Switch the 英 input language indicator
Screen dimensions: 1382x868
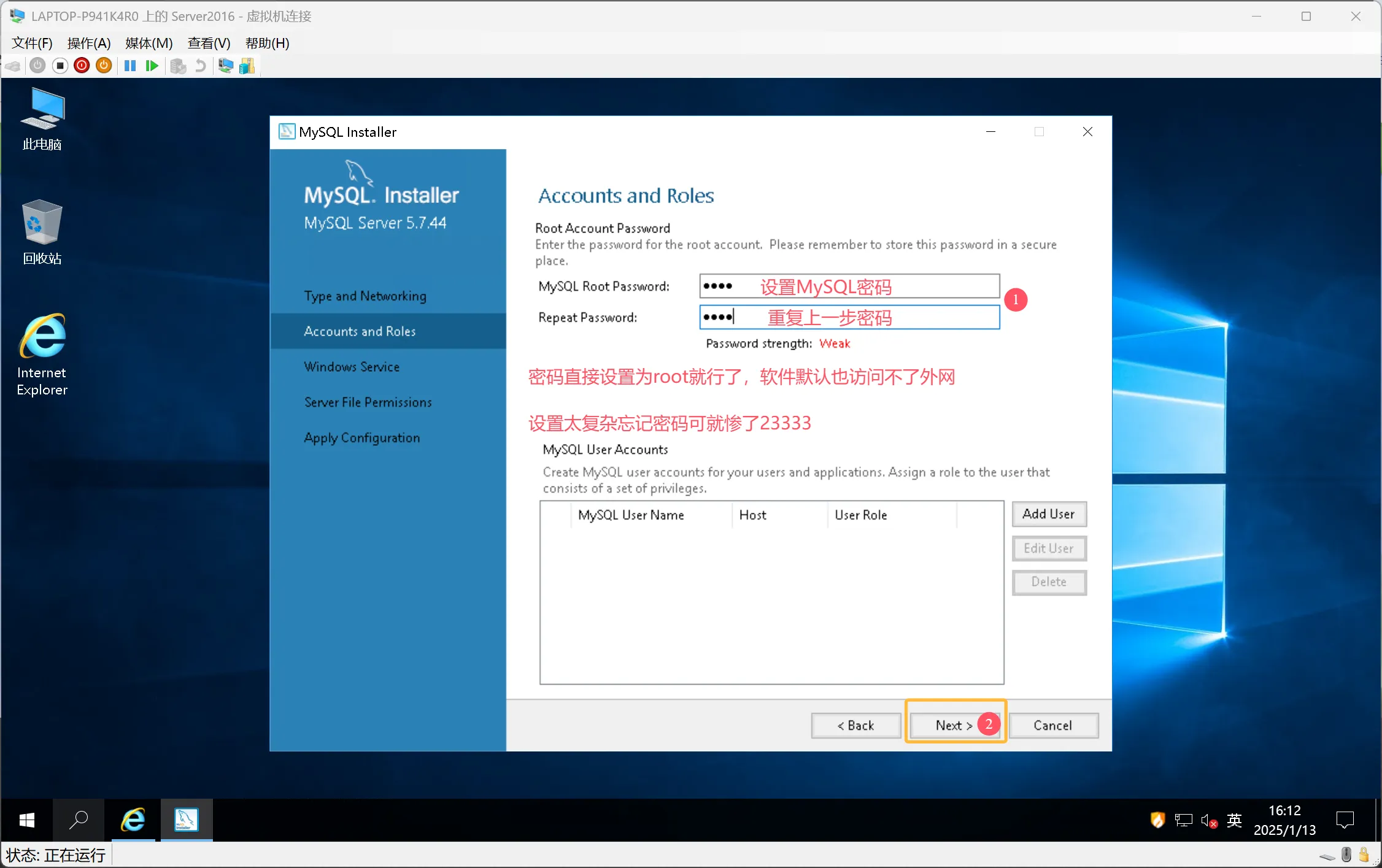[x=1234, y=820]
